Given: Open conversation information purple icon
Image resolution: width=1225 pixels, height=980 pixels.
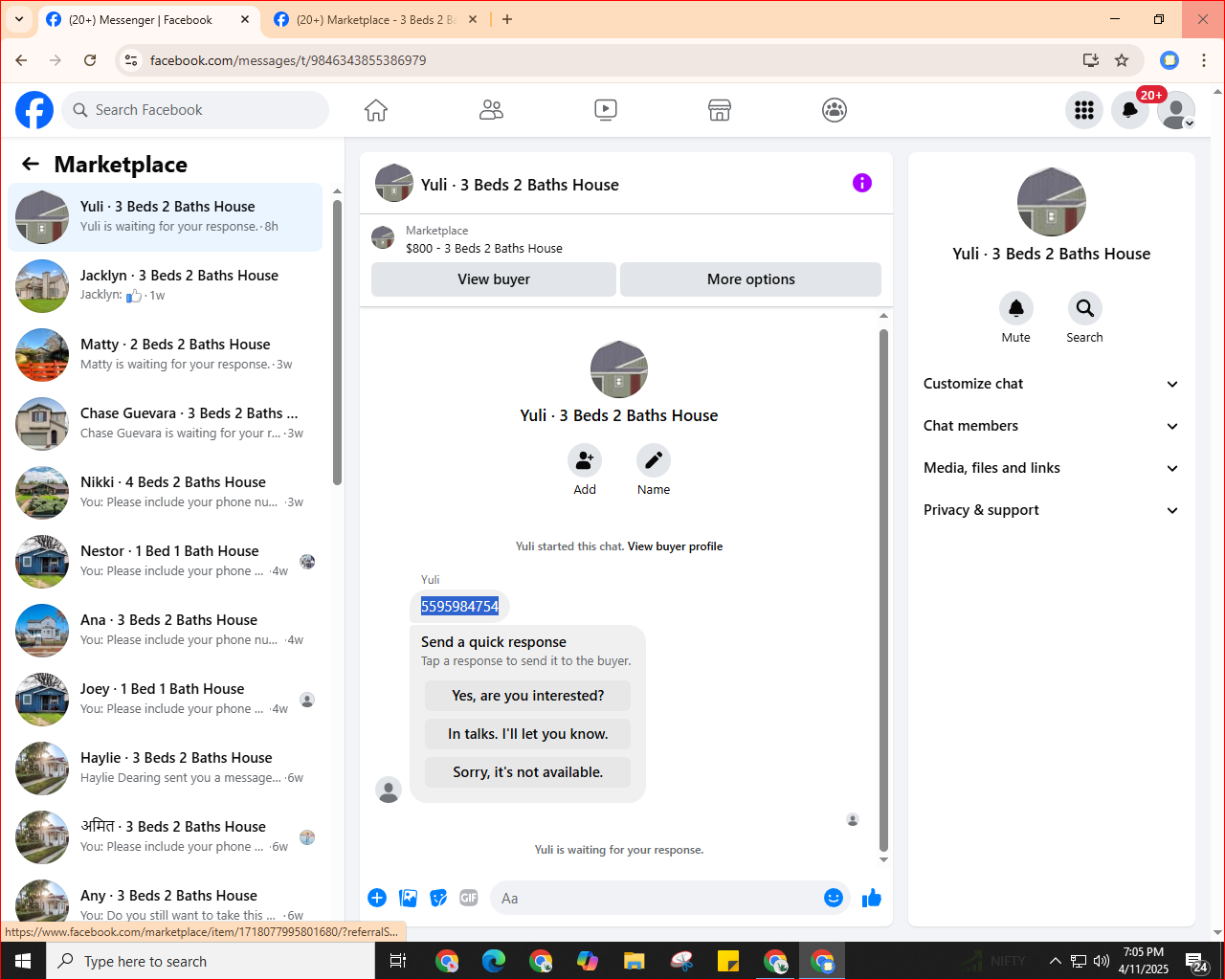Looking at the screenshot, I should (x=862, y=183).
